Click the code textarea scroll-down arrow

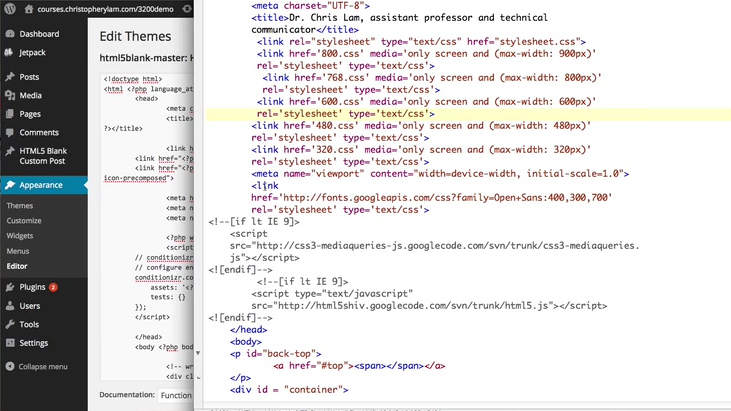pyautogui.click(x=198, y=353)
